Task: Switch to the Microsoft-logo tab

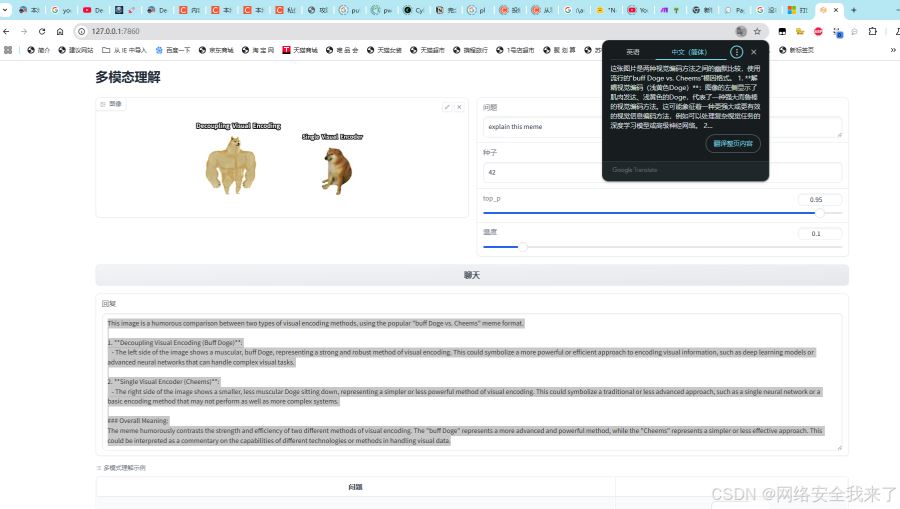Action: click(797, 10)
